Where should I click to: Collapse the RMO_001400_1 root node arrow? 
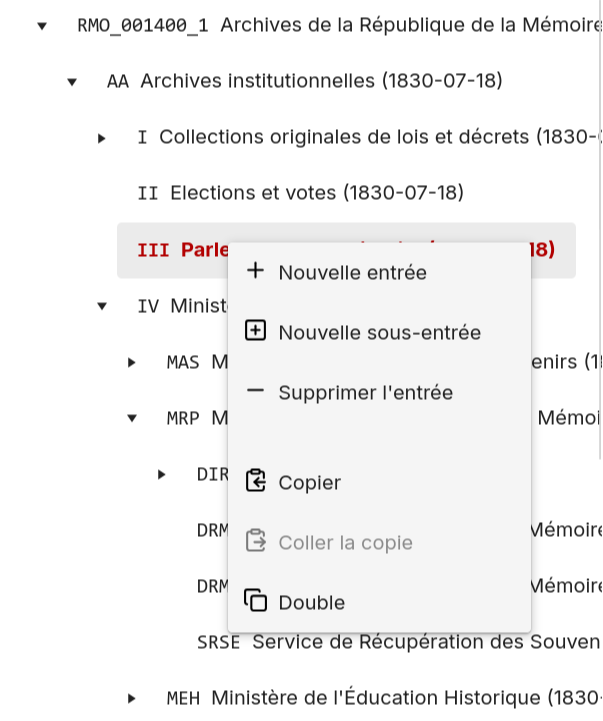pyautogui.click(x=42, y=26)
